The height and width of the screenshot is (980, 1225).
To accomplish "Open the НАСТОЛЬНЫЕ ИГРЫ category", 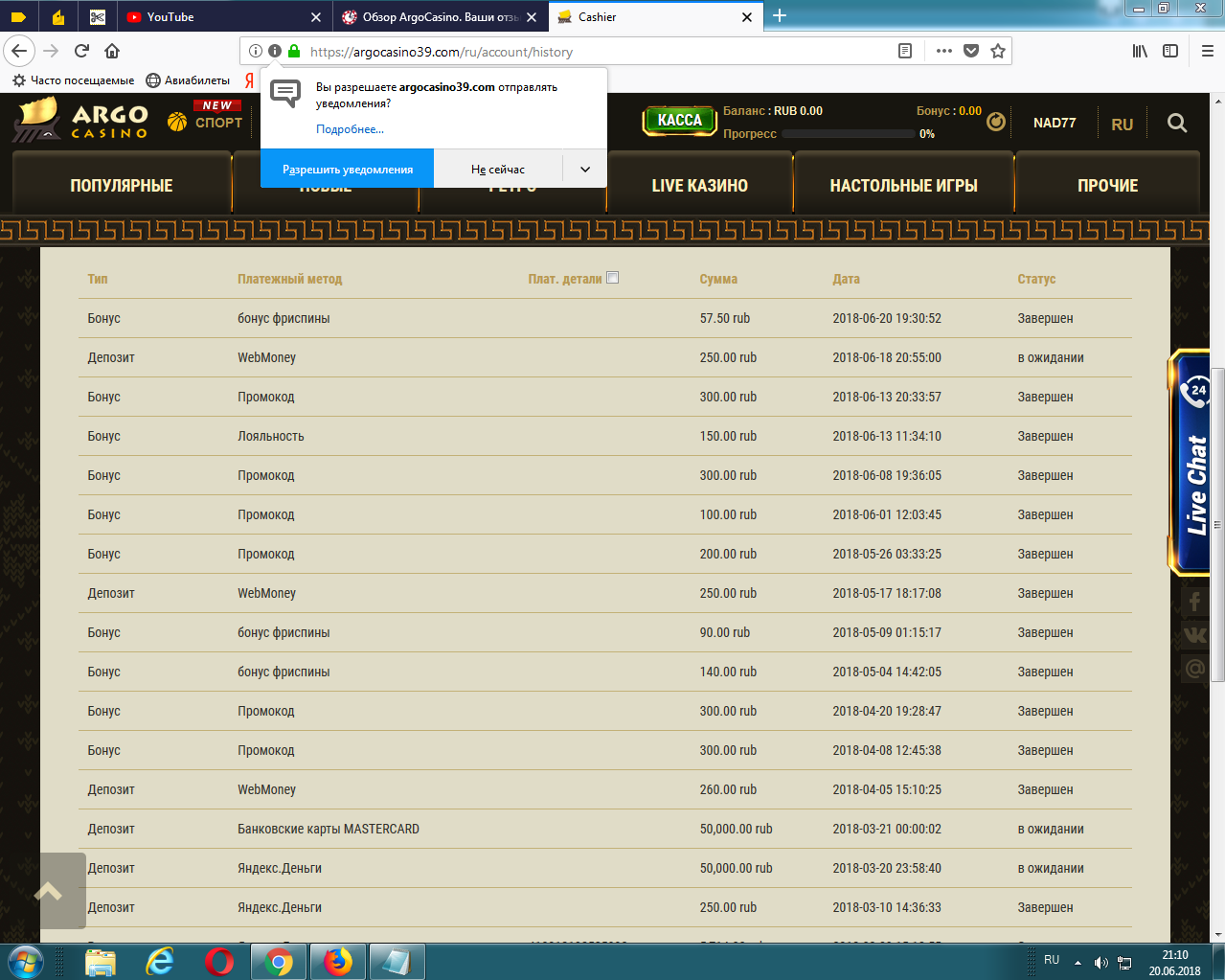I will 904,186.
